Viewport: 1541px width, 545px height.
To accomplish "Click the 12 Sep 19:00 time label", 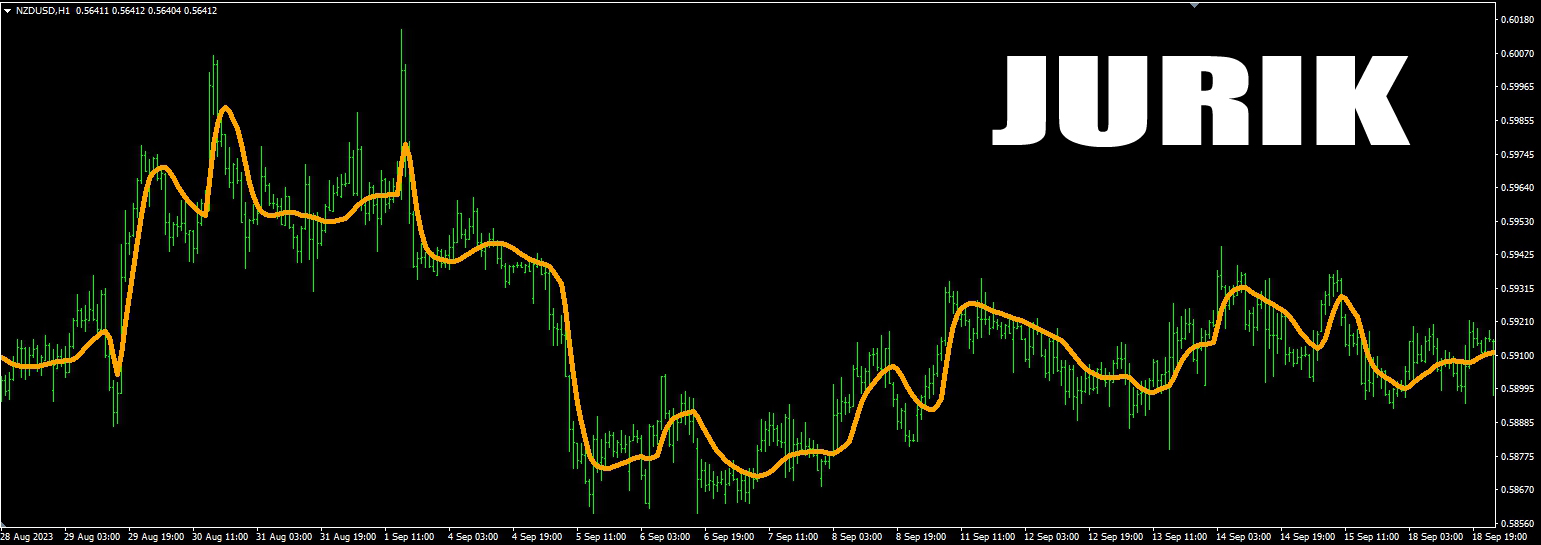I will [x=1117, y=537].
